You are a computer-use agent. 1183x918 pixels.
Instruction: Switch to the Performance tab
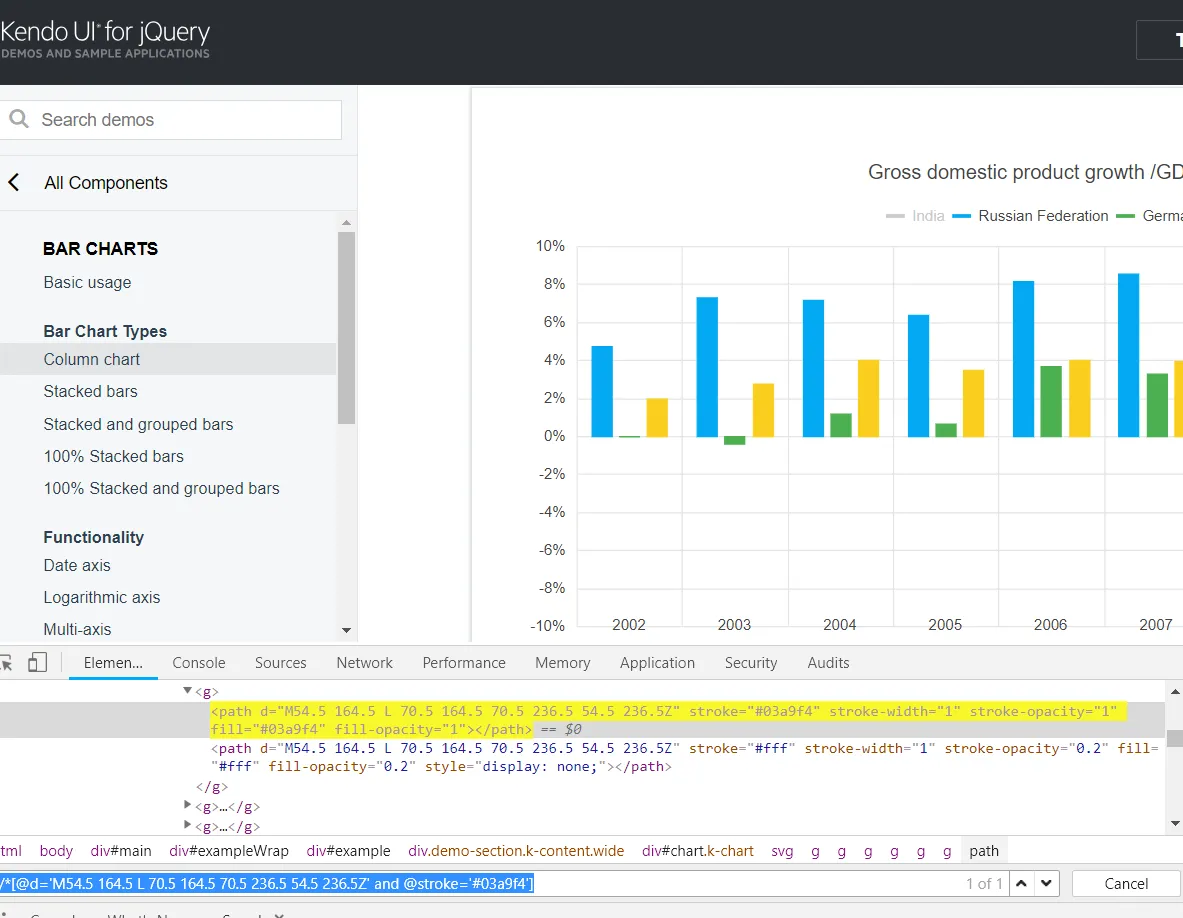click(x=464, y=663)
